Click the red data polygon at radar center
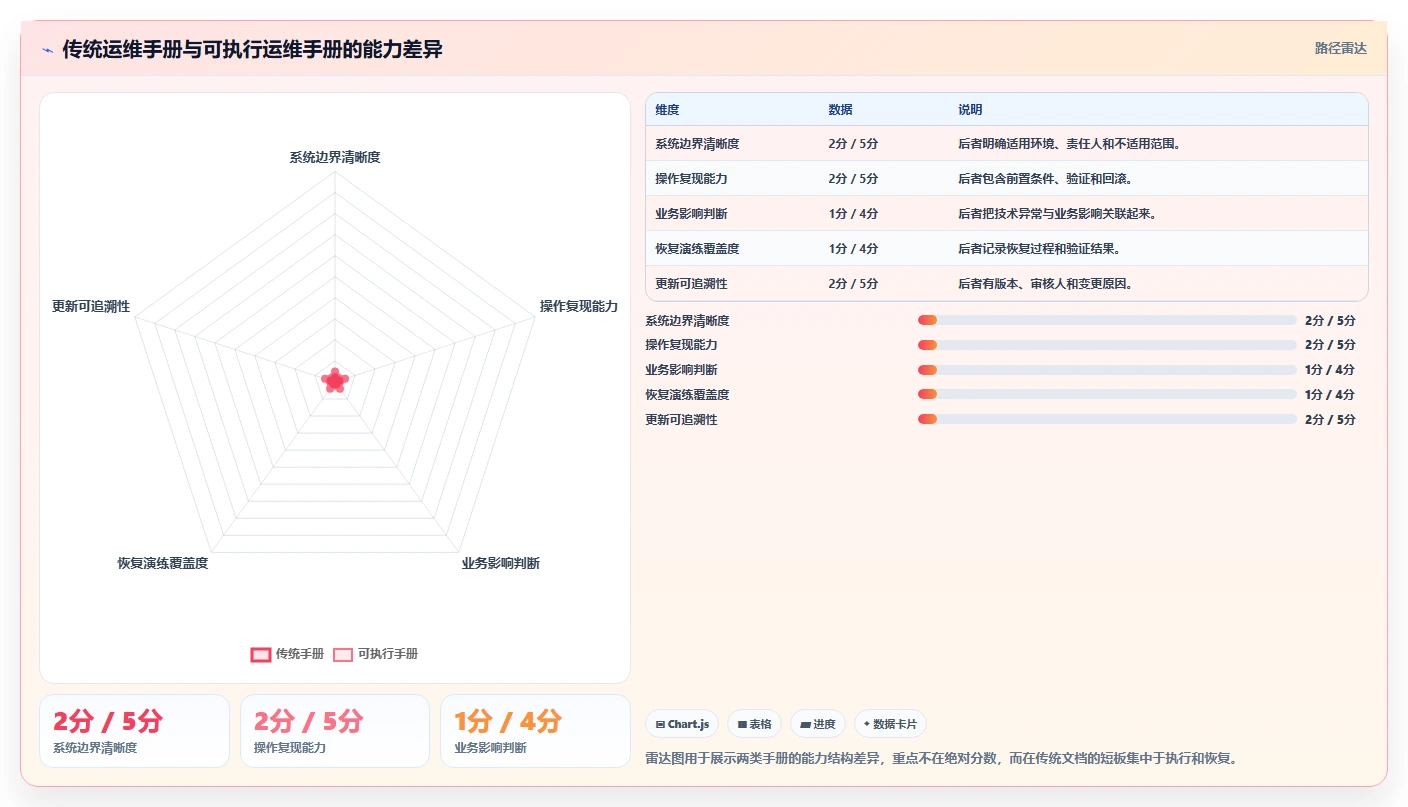 (335, 380)
